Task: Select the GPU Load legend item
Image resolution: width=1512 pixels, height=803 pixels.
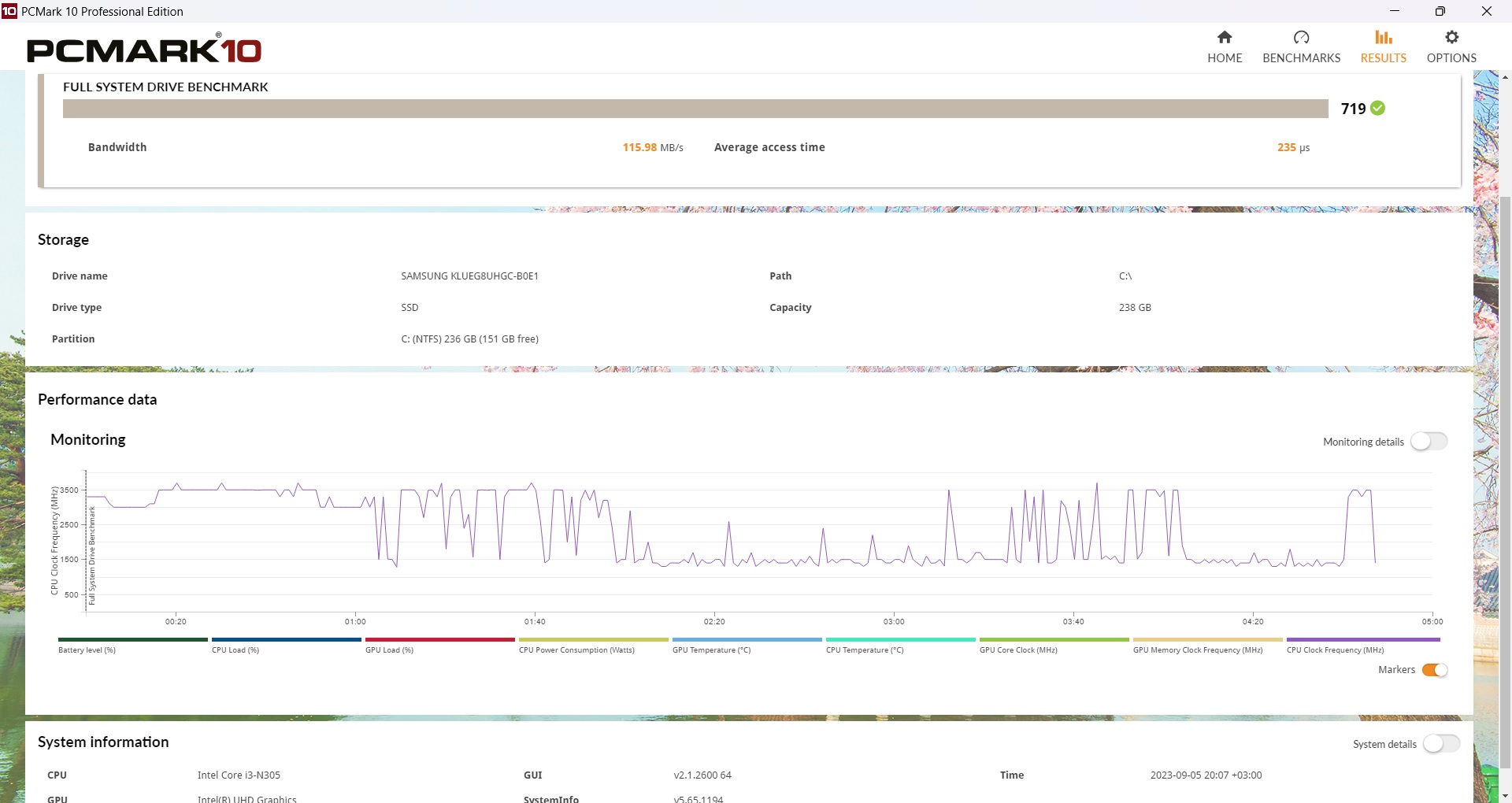Action: [389, 650]
